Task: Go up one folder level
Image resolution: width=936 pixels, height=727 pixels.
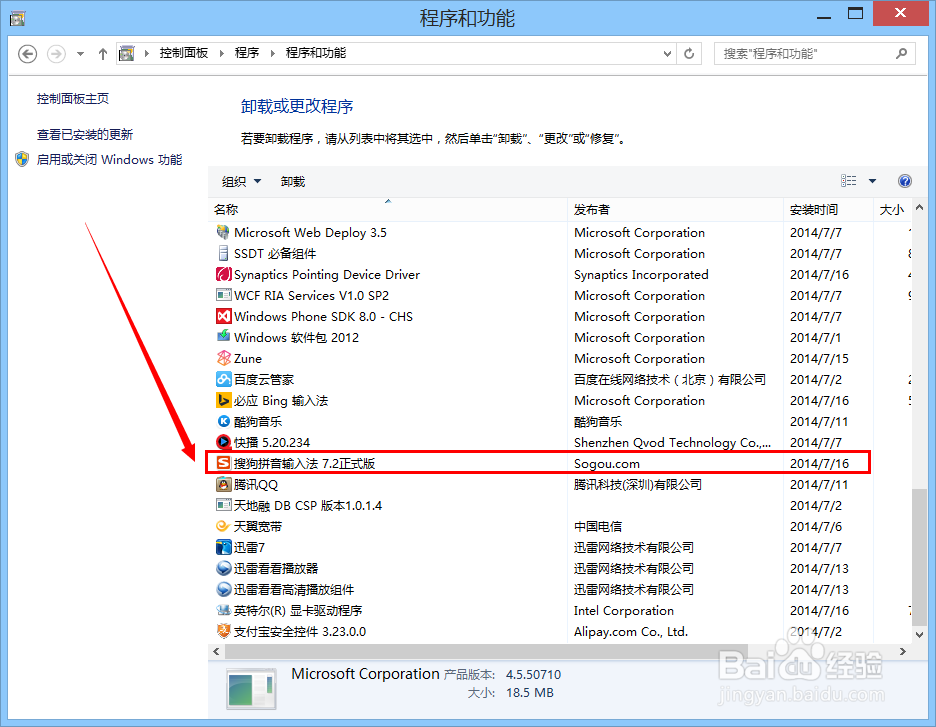Action: (x=103, y=54)
